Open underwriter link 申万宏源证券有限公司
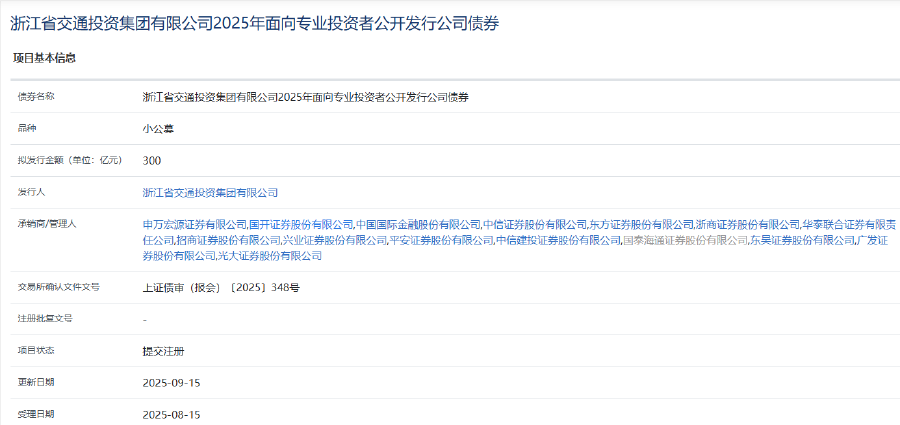Image resolution: width=900 pixels, height=425 pixels. pos(195,224)
